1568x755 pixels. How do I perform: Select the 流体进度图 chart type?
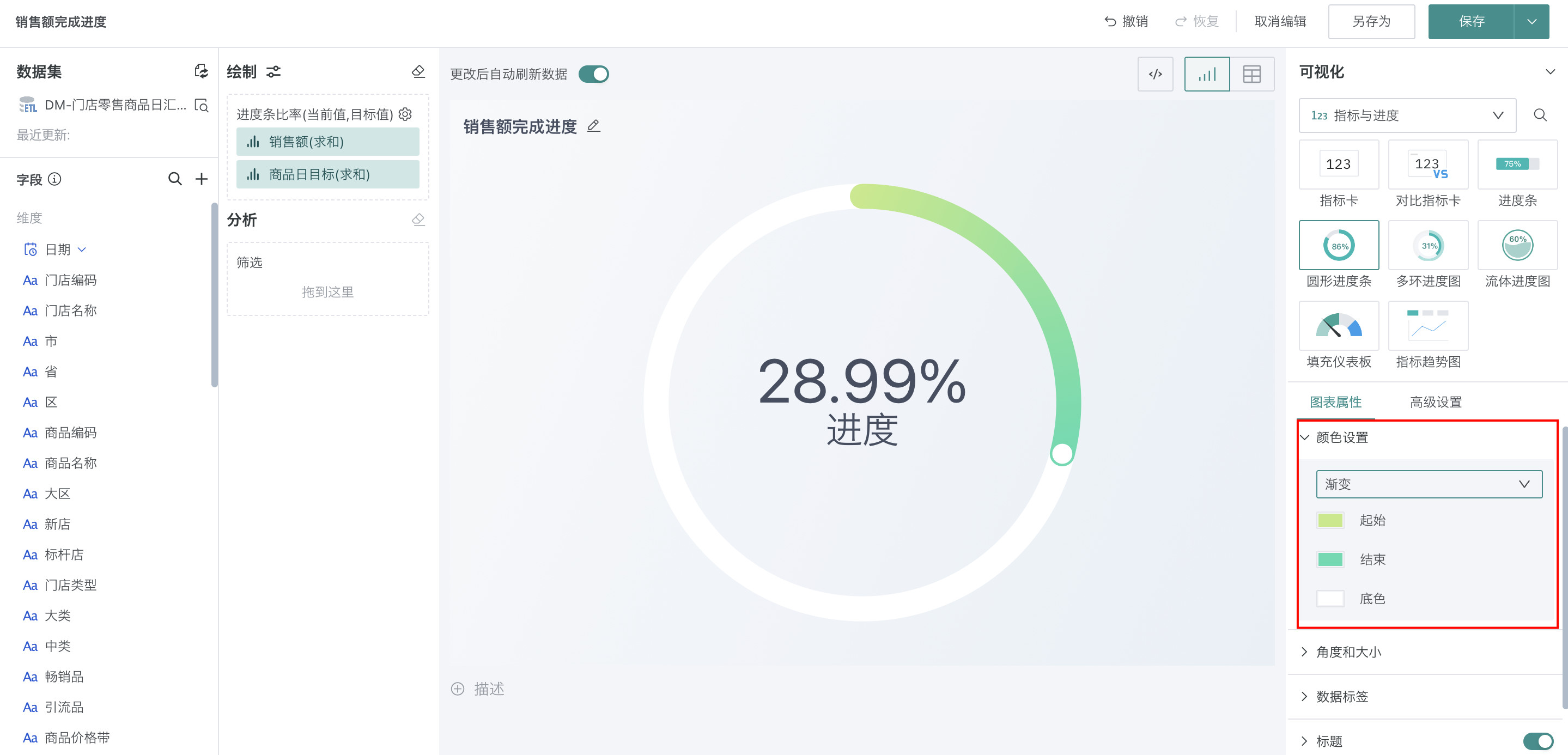[x=1517, y=246]
